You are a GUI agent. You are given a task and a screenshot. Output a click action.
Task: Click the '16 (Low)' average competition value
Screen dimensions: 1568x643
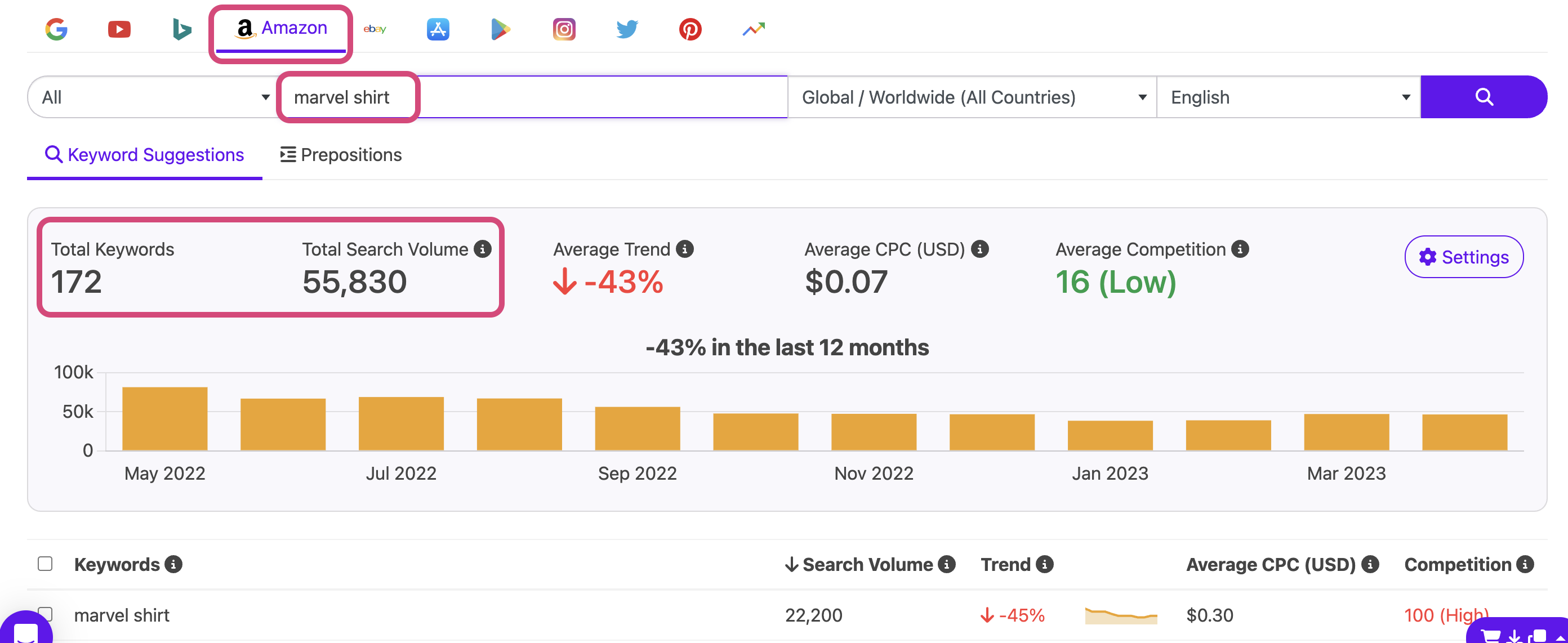pyautogui.click(x=1115, y=282)
